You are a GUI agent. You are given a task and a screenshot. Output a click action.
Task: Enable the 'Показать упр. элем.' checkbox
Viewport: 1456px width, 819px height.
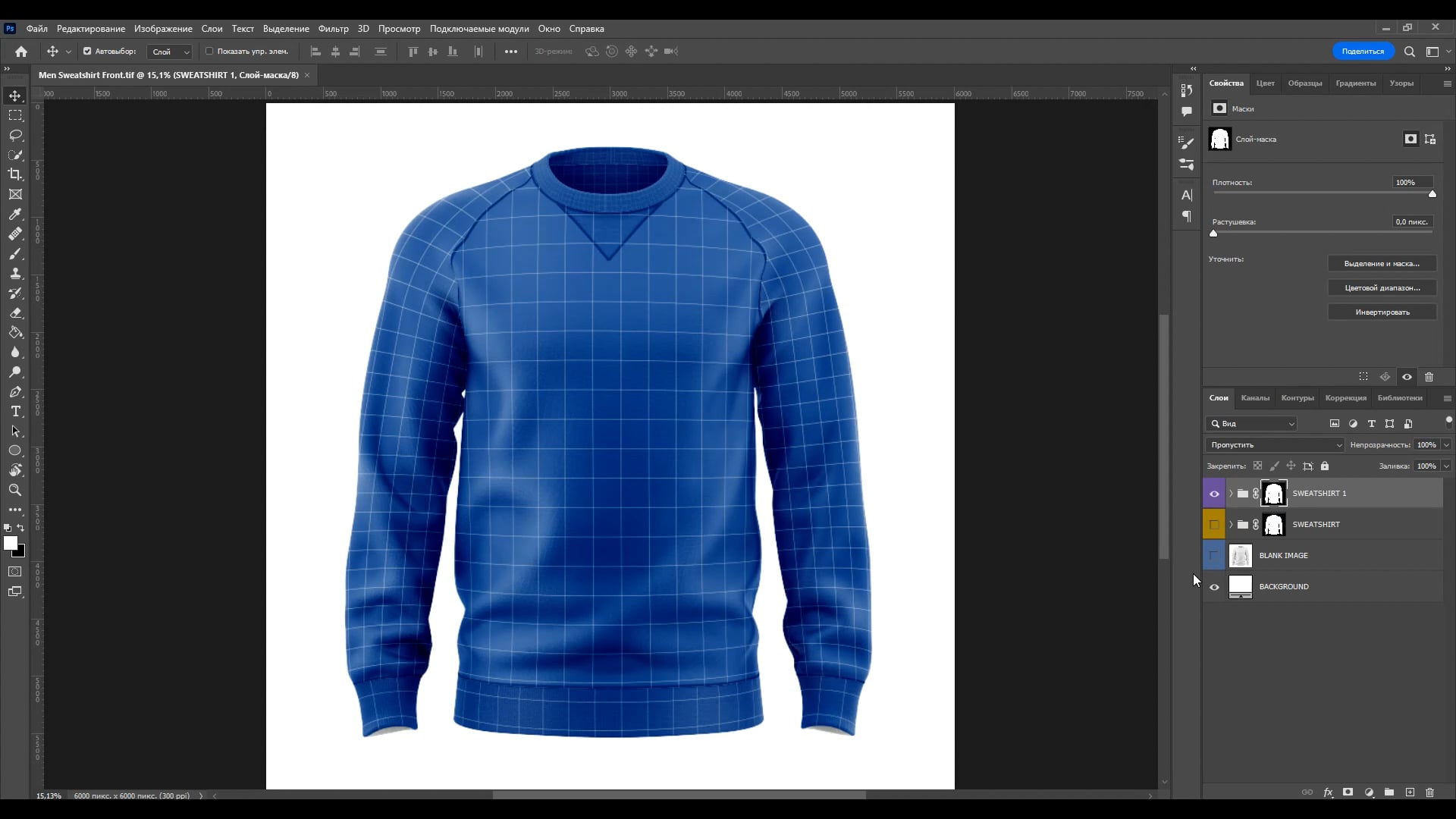[209, 52]
